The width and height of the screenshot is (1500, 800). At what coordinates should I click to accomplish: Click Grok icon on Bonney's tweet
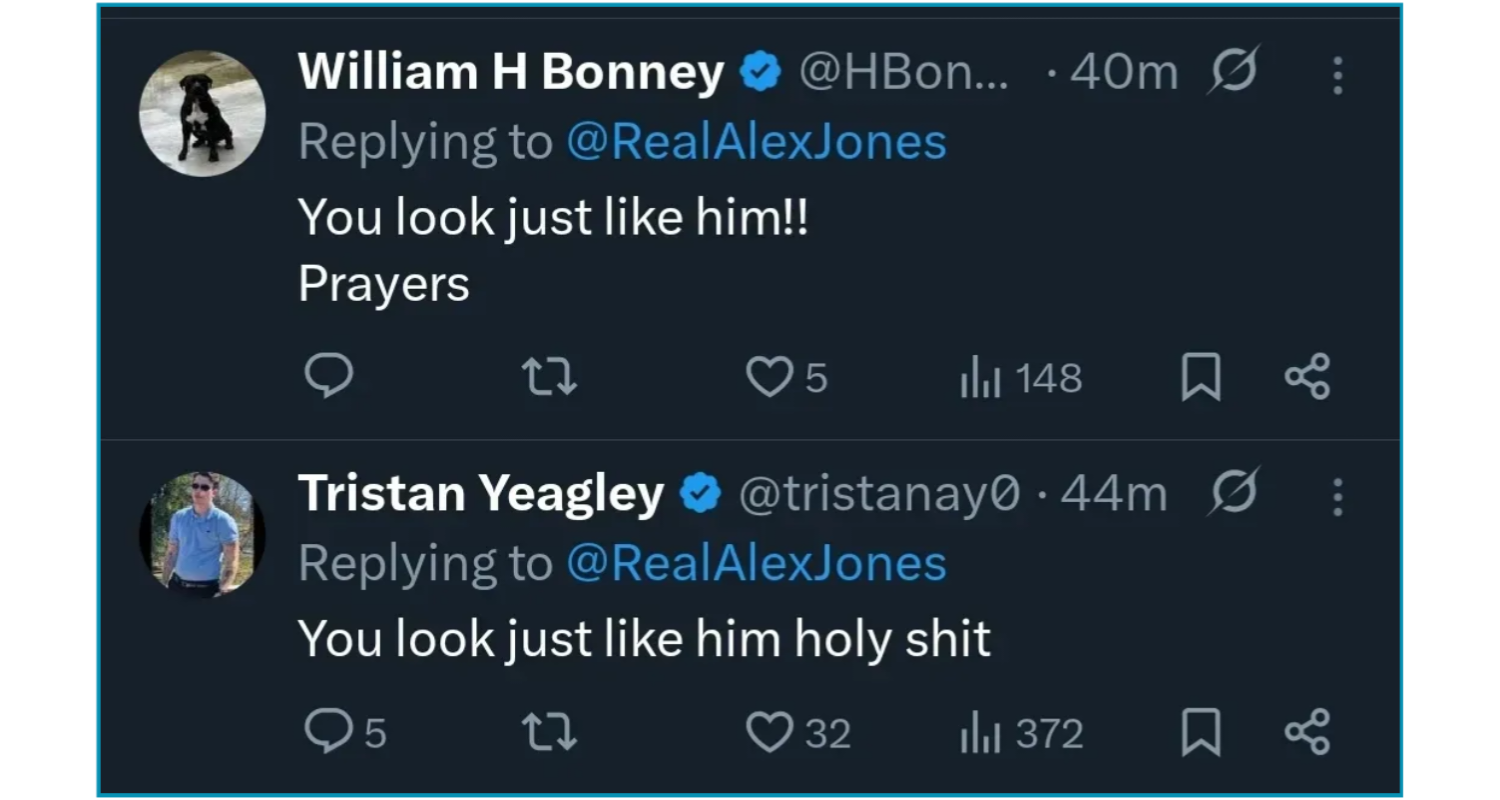point(1232,71)
